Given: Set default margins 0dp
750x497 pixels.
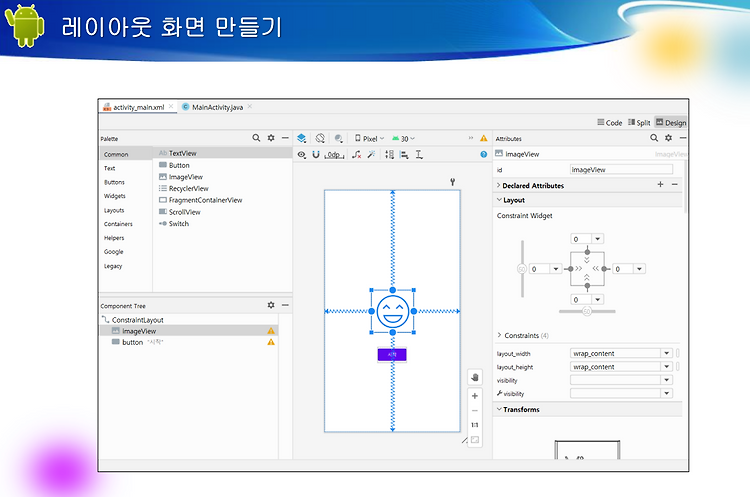Looking at the screenshot, I should [x=334, y=155].
